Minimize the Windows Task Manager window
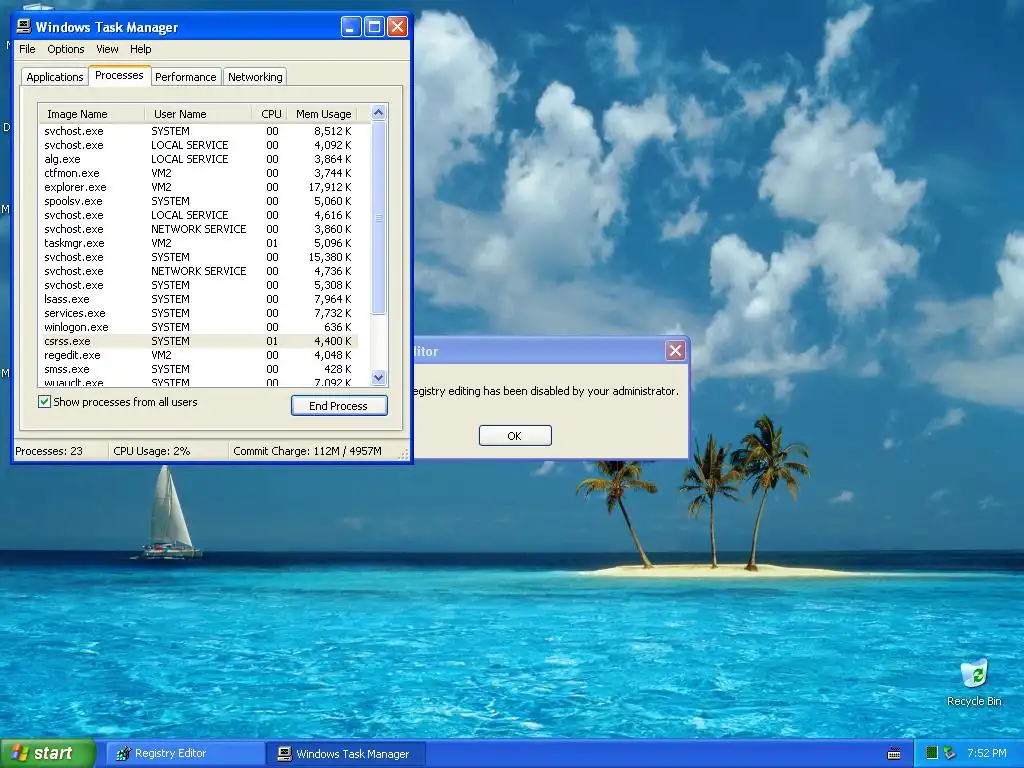1024x768 pixels. coord(351,27)
